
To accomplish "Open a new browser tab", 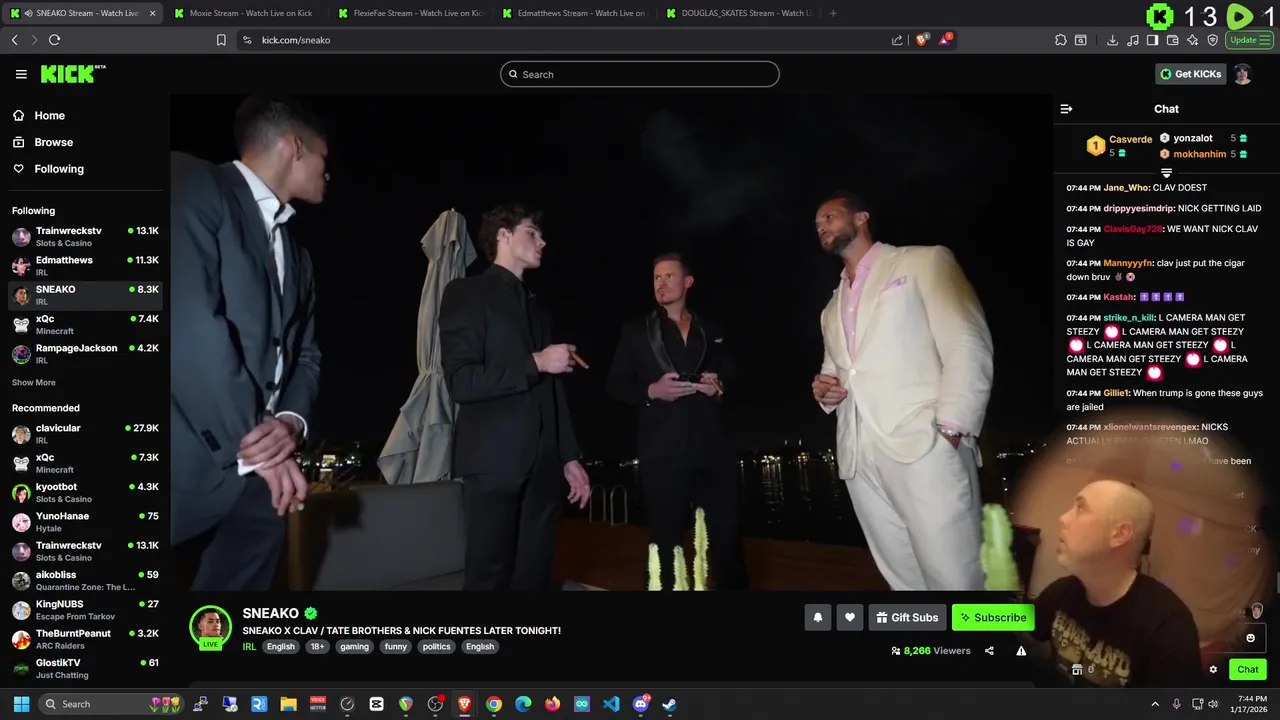I will point(833,13).
